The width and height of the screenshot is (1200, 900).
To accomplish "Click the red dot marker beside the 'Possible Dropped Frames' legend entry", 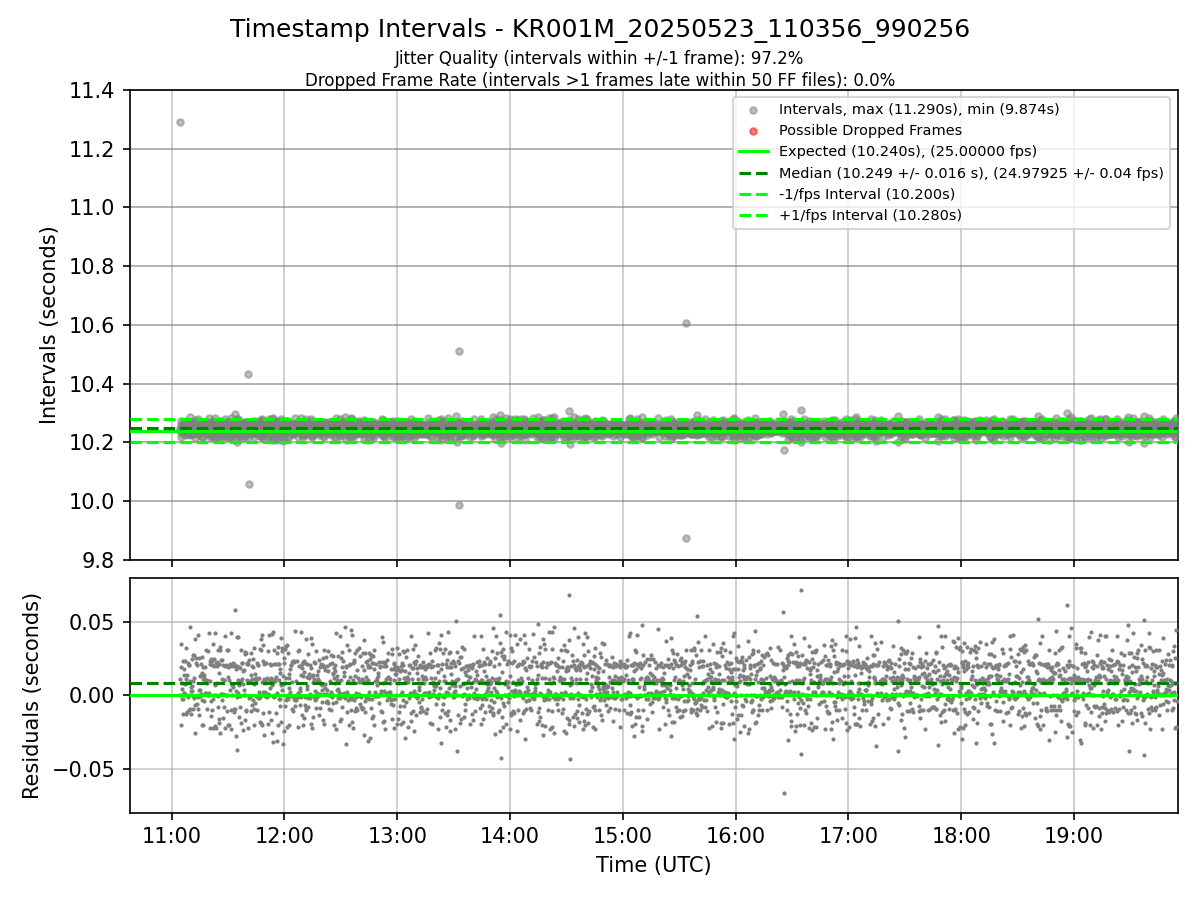I will coord(754,130).
